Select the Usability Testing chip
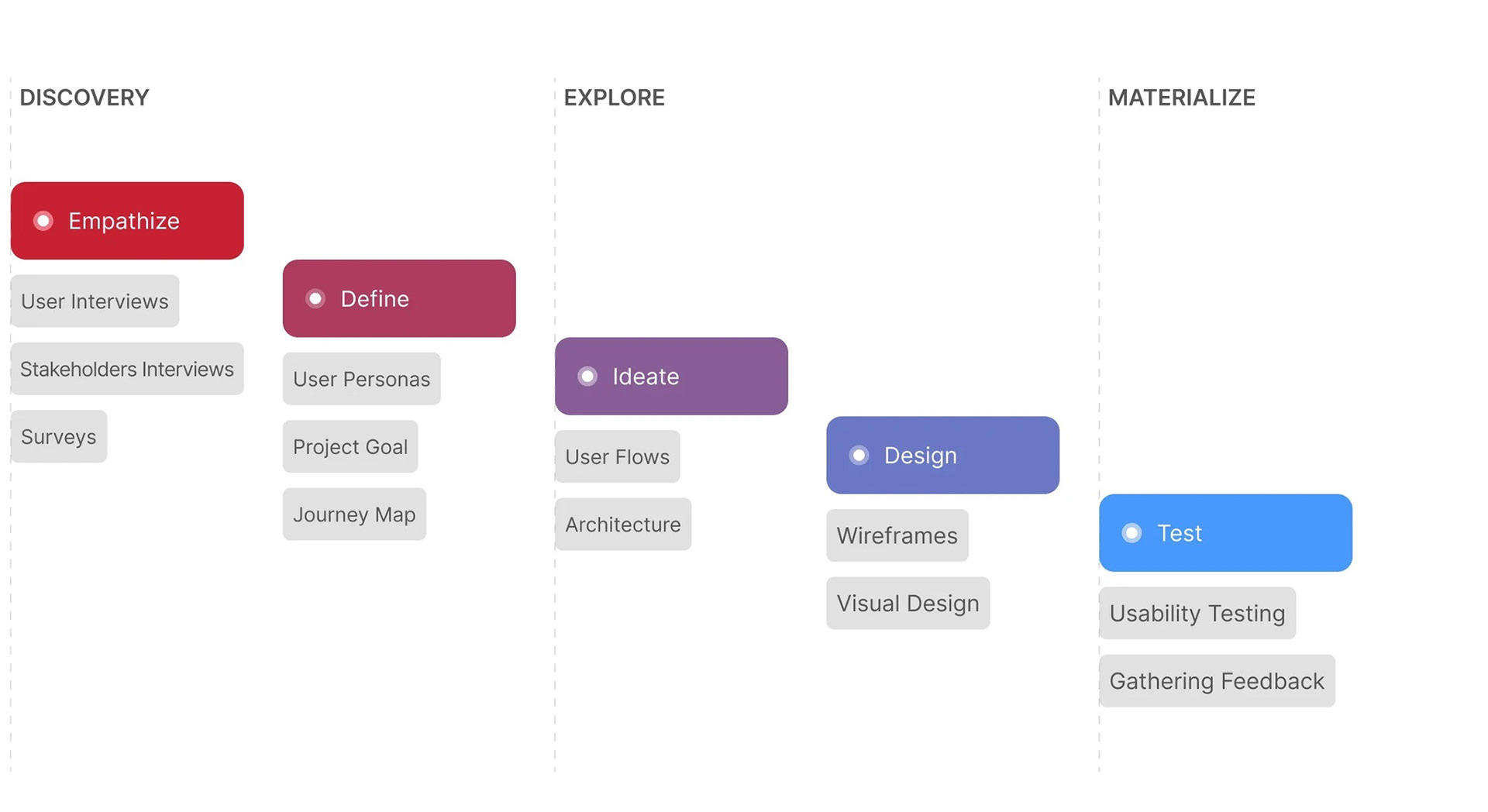 pyautogui.click(x=1197, y=613)
